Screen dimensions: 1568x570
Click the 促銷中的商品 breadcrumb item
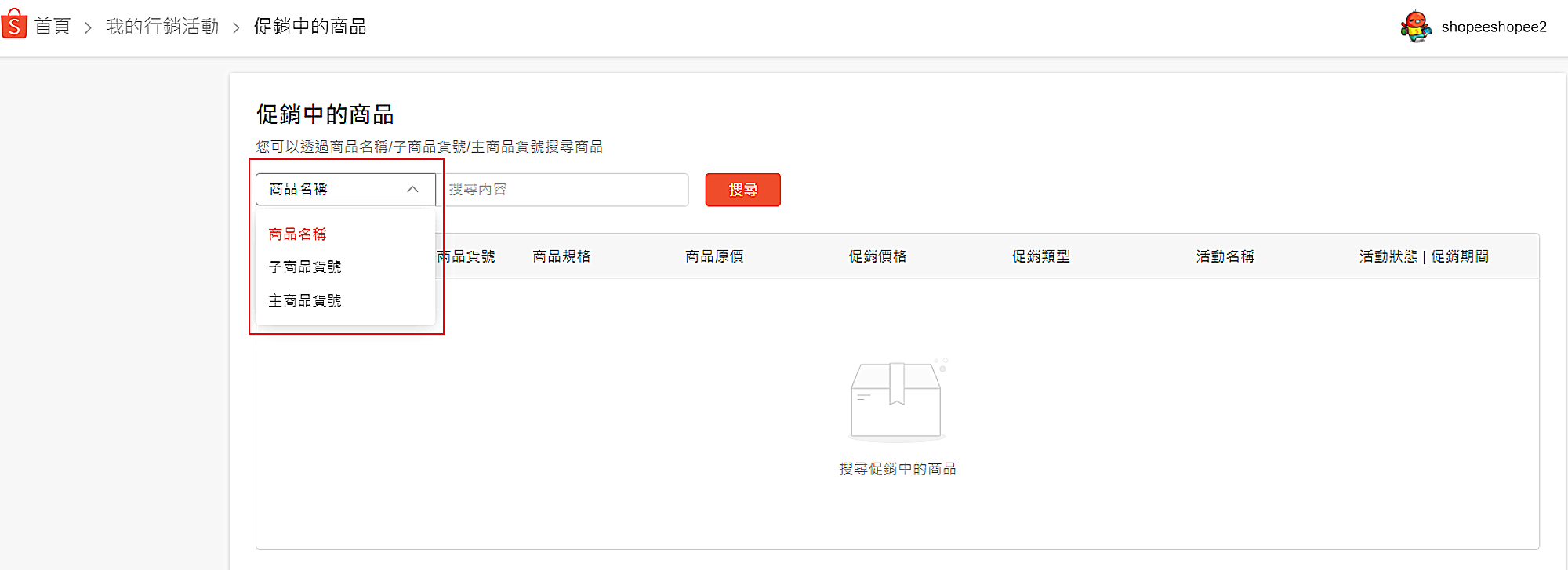(x=310, y=27)
